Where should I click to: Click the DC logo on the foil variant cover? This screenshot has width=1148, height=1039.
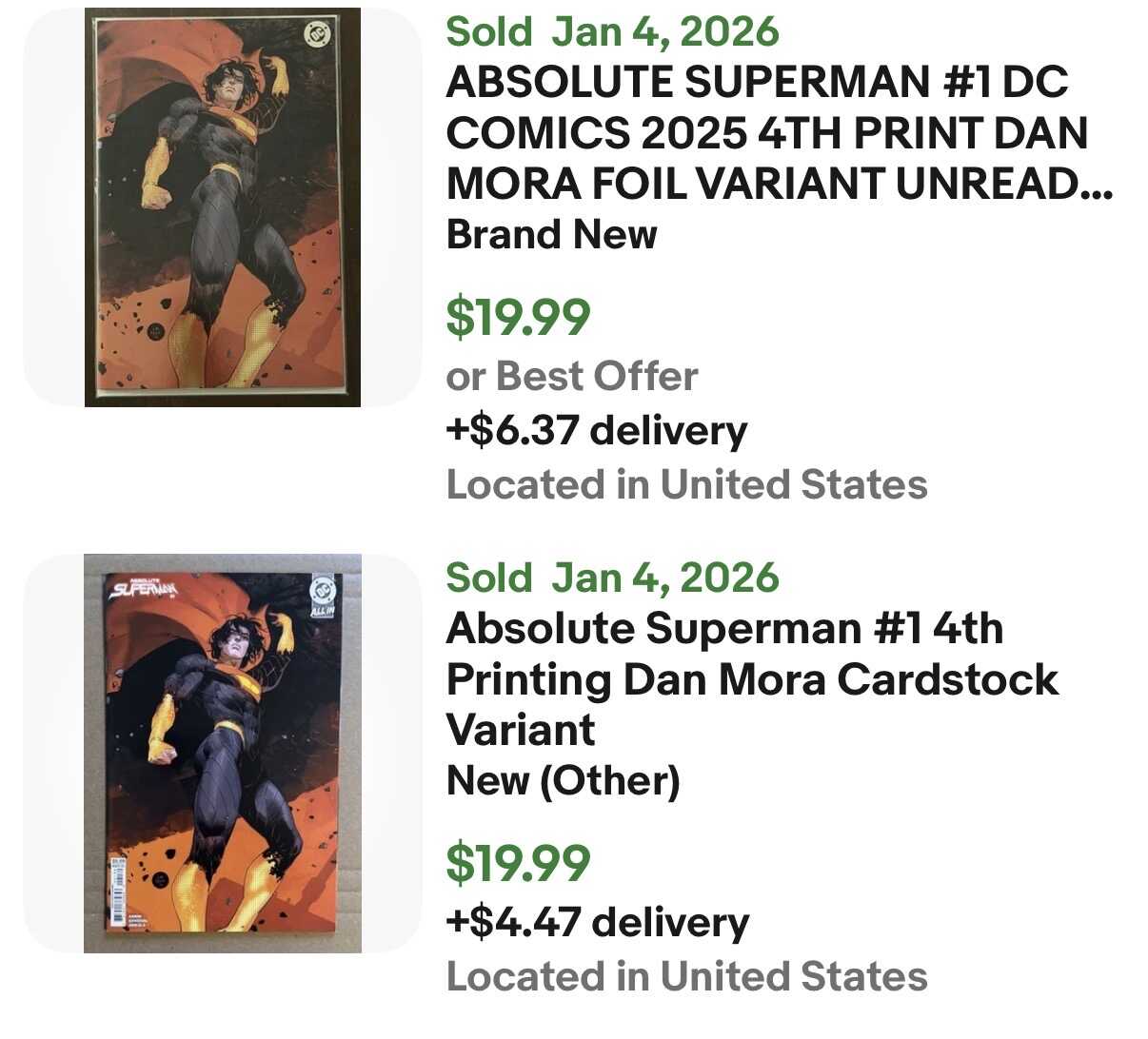[x=315, y=34]
